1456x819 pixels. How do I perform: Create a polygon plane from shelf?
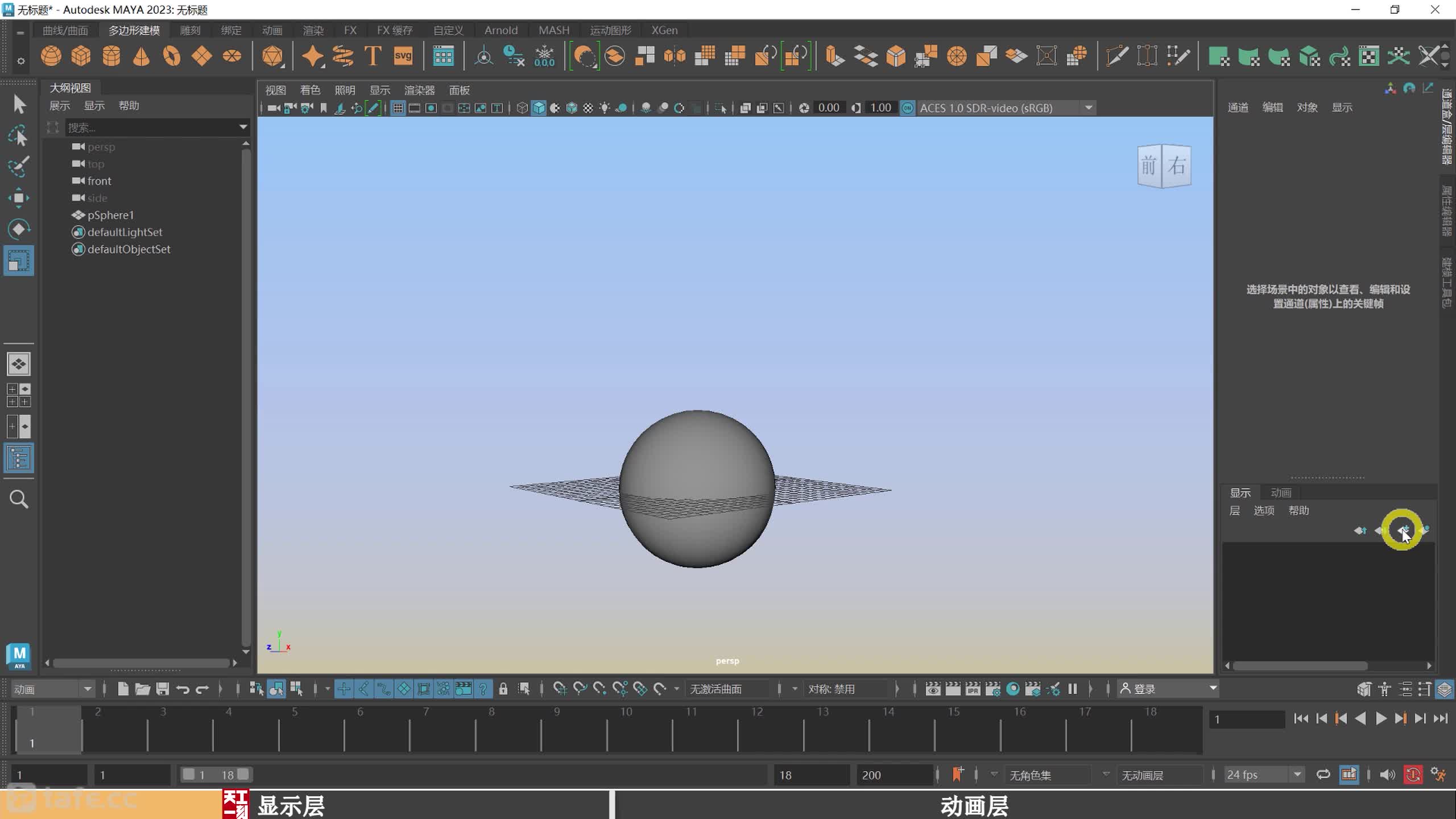point(201,56)
